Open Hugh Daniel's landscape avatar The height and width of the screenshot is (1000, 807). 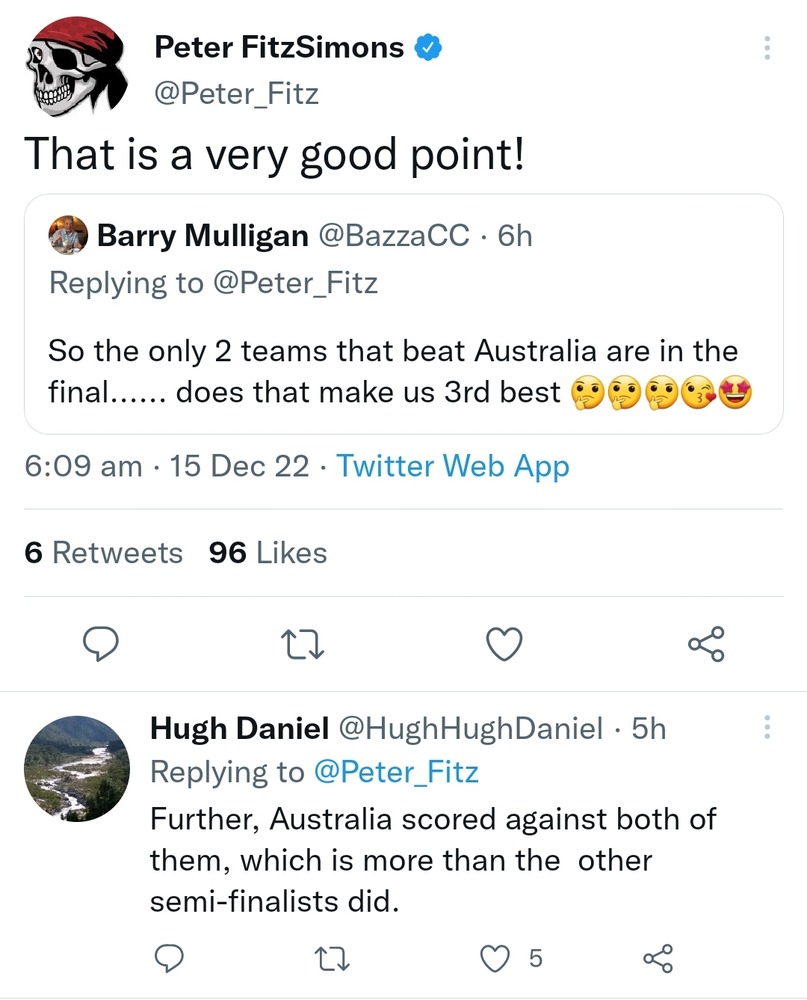point(75,768)
